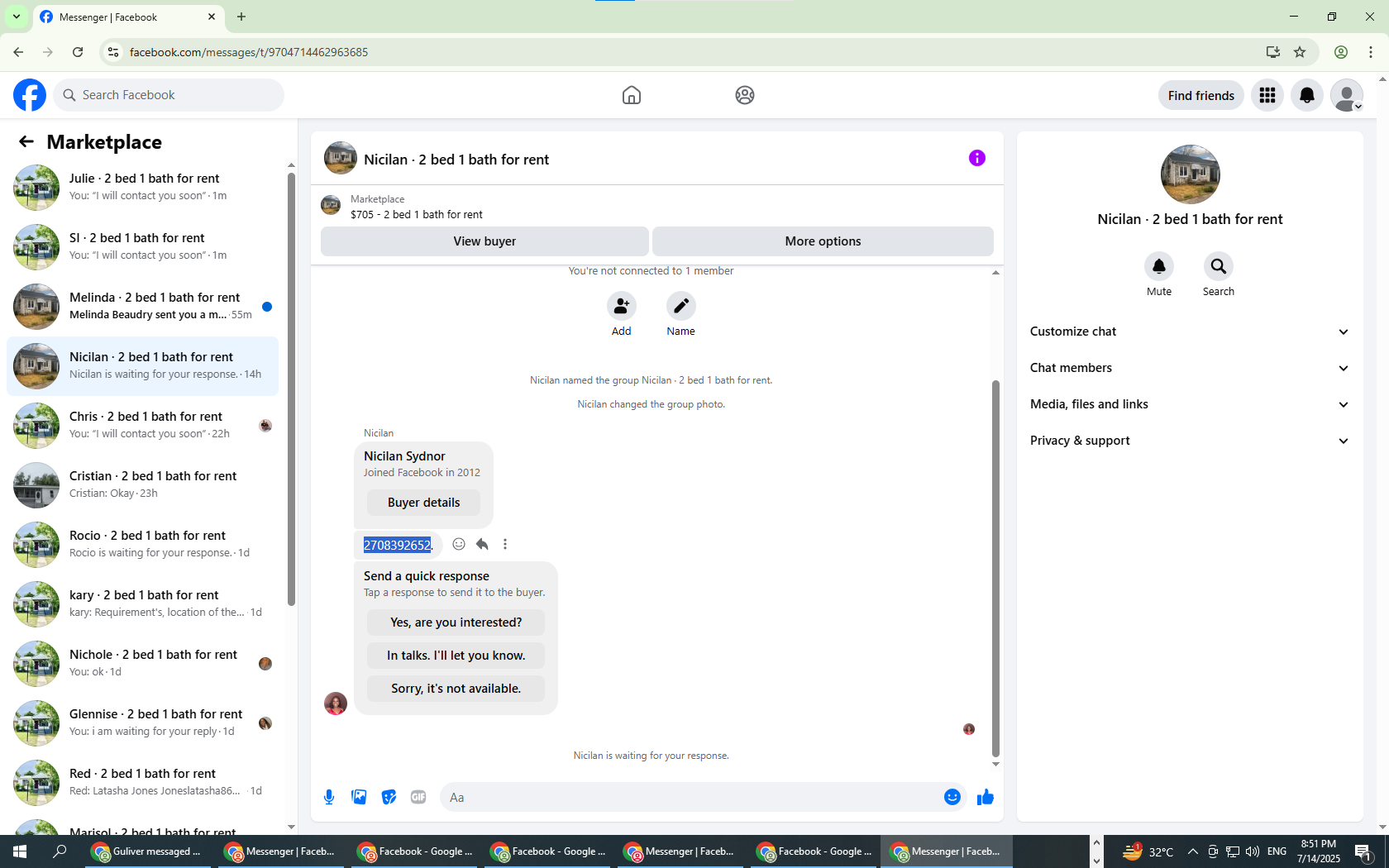This screenshot has height=868, width=1389.
Task: Open the Home feed icon
Action: 632,95
